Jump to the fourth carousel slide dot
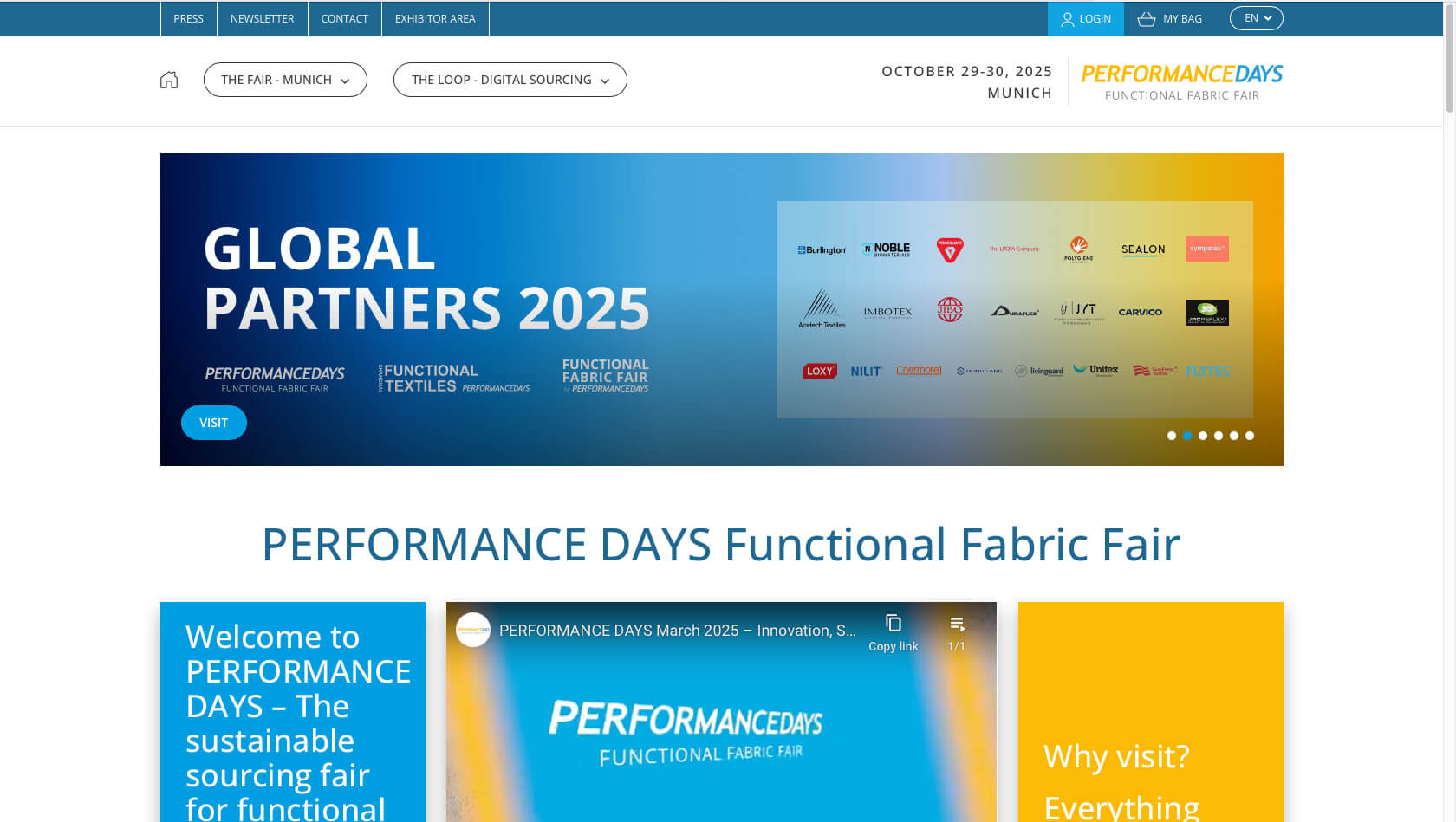This screenshot has width=1456, height=822. coord(1219,436)
